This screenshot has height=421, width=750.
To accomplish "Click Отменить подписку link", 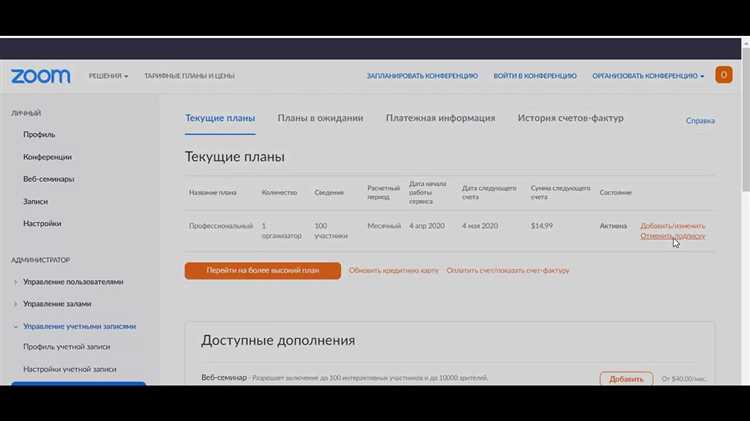I will [673, 236].
